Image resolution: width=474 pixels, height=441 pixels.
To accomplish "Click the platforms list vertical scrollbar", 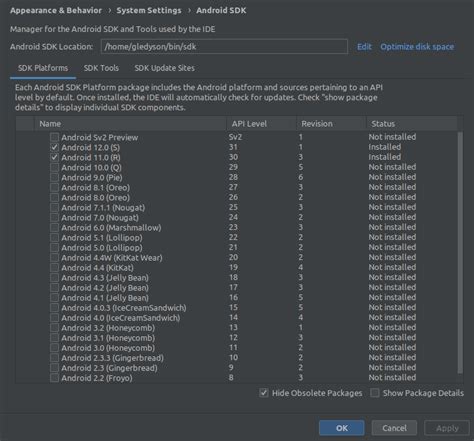I will click(x=460, y=252).
